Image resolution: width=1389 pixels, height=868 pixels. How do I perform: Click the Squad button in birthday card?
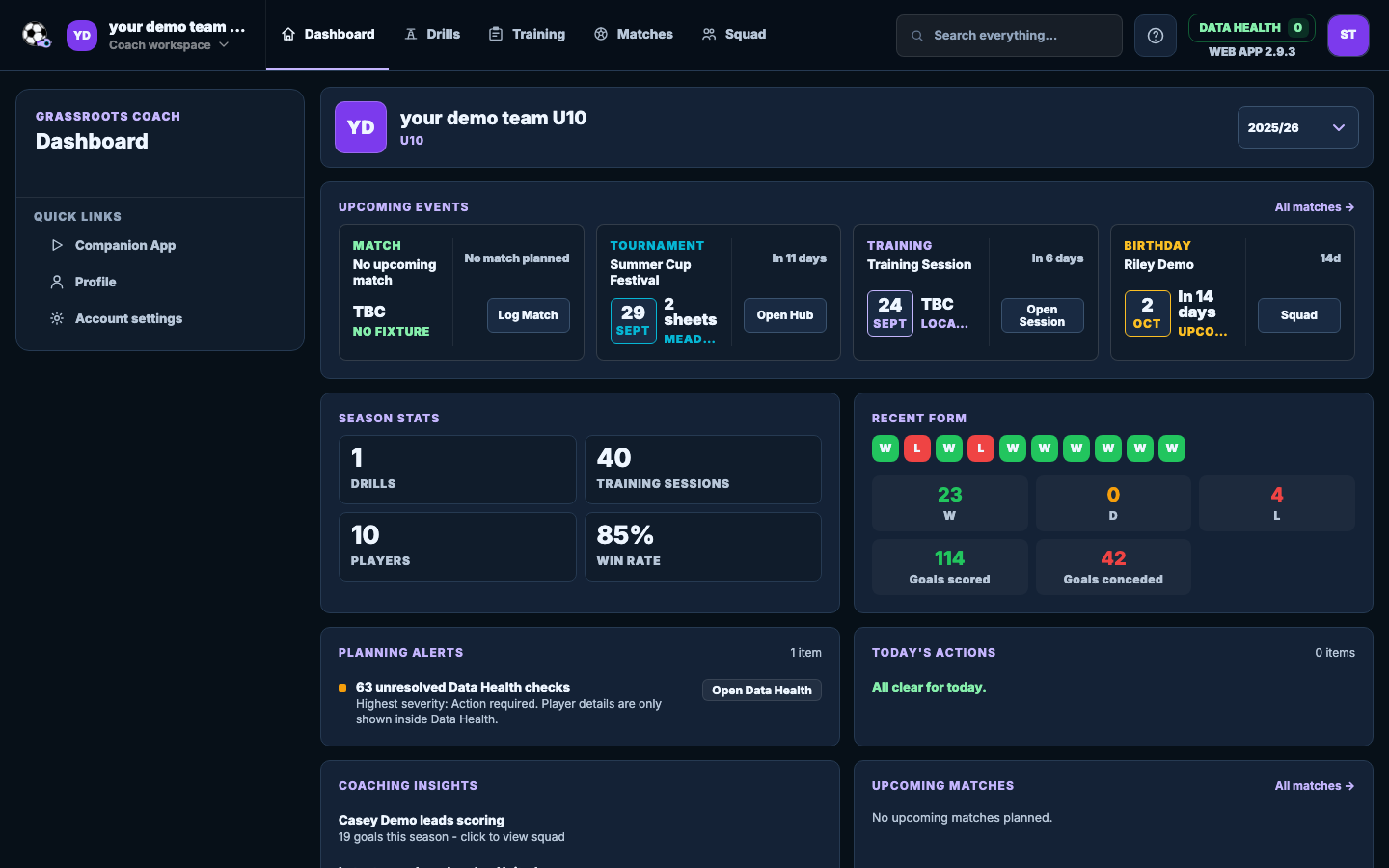(1299, 315)
